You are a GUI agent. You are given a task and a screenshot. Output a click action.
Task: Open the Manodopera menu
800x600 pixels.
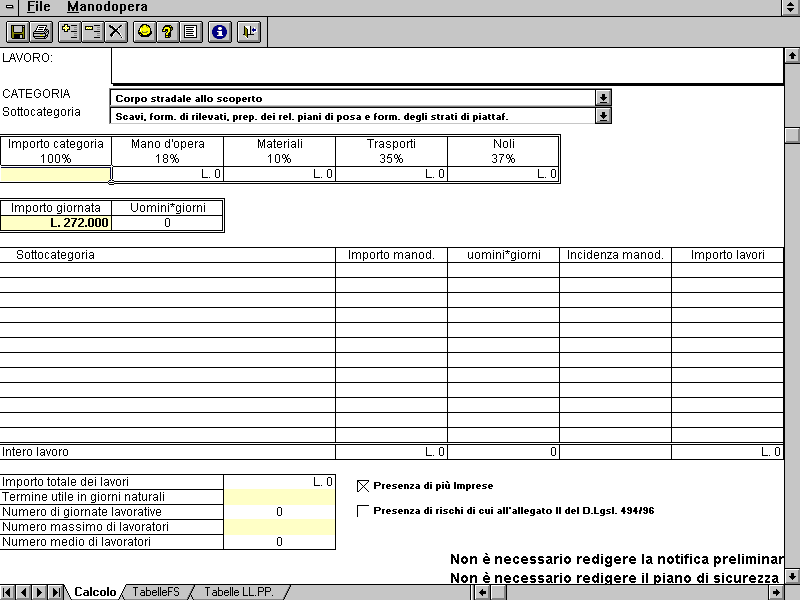[107, 7]
